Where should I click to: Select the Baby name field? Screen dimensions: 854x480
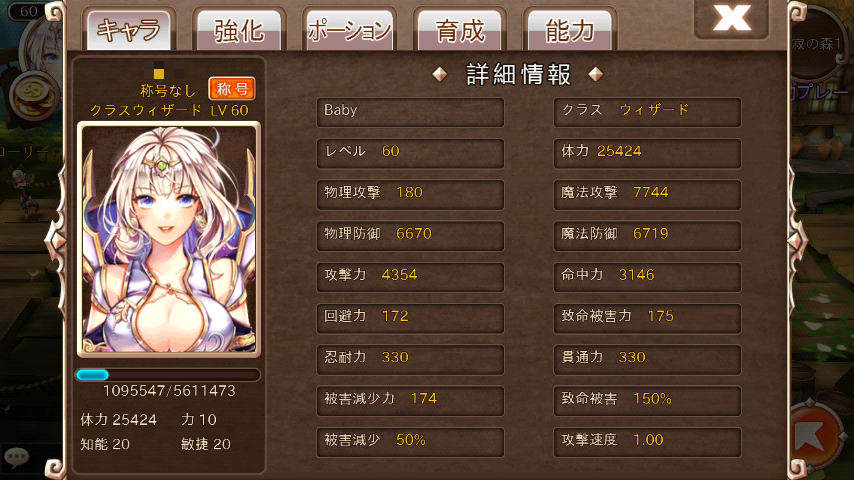[x=410, y=112]
